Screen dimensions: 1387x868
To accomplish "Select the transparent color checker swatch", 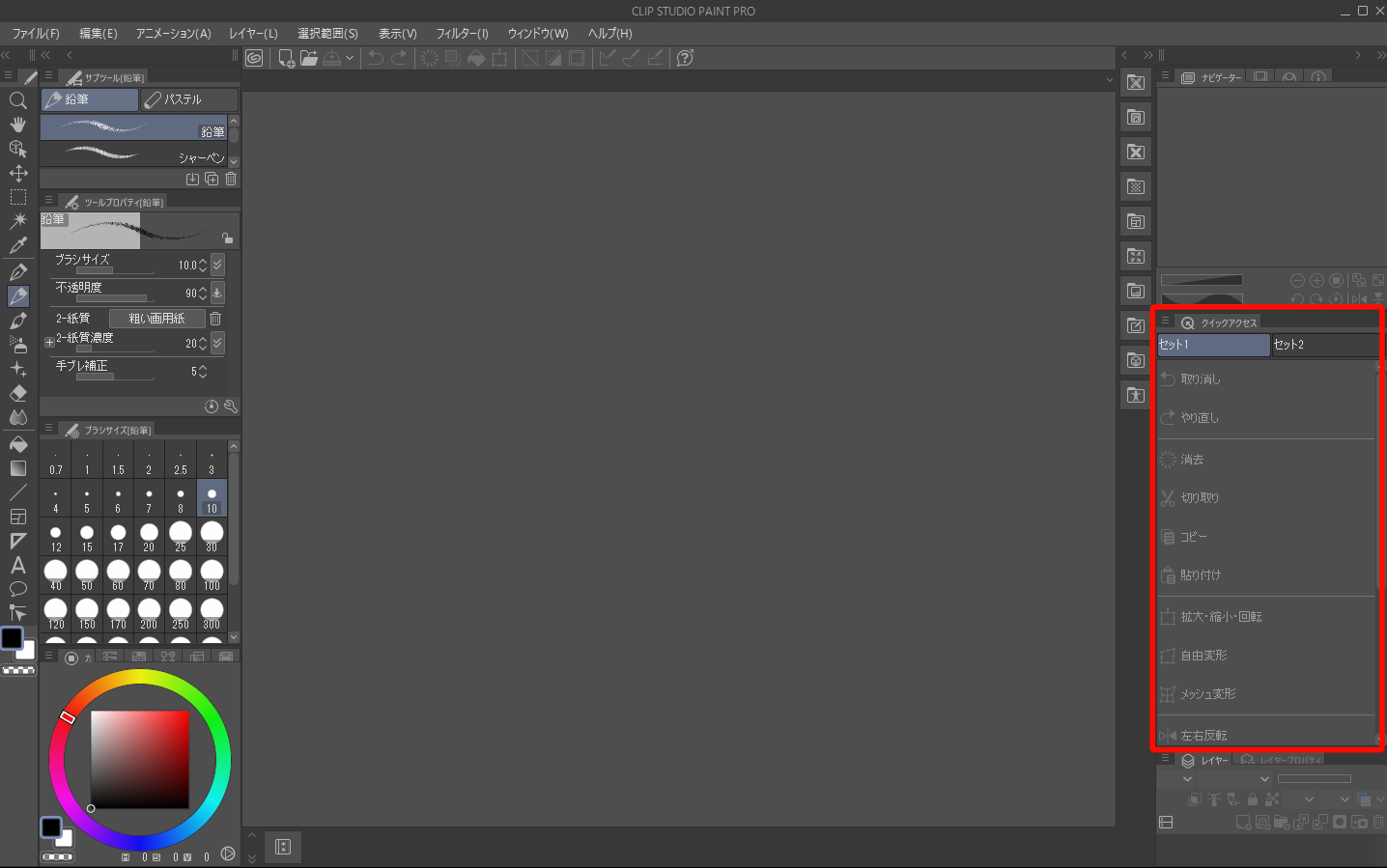I will click(x=18, y=670).
